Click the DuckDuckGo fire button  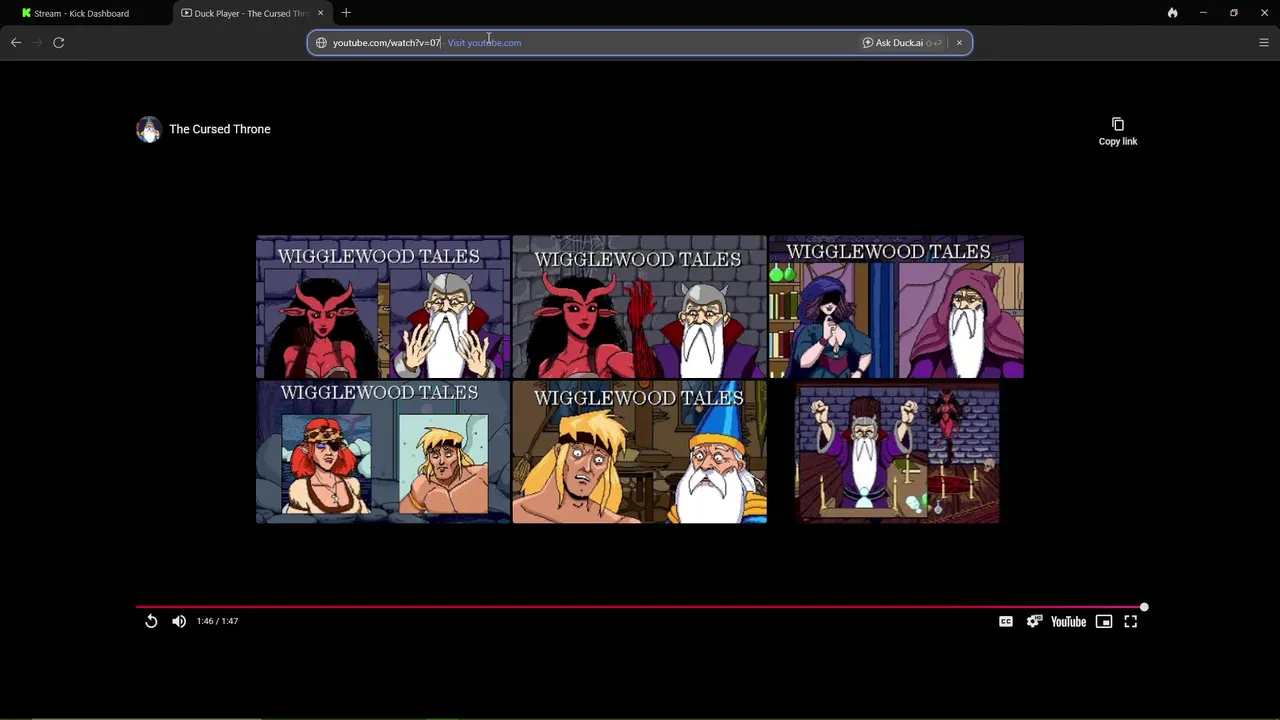(1172, 13)
